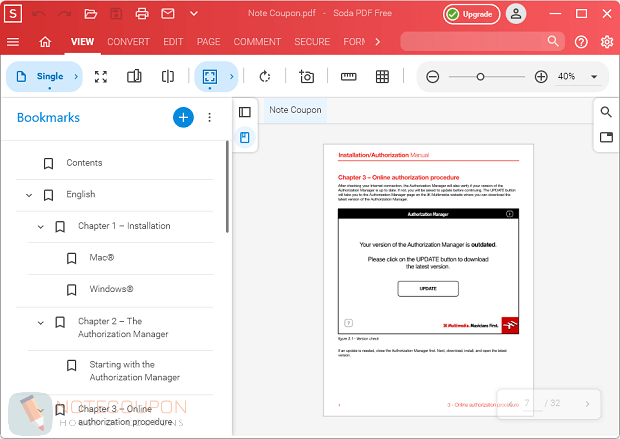The image size is (620, 439).
Task: Select the Bookmarks panel icon
Action: click(x=245, y=138)
